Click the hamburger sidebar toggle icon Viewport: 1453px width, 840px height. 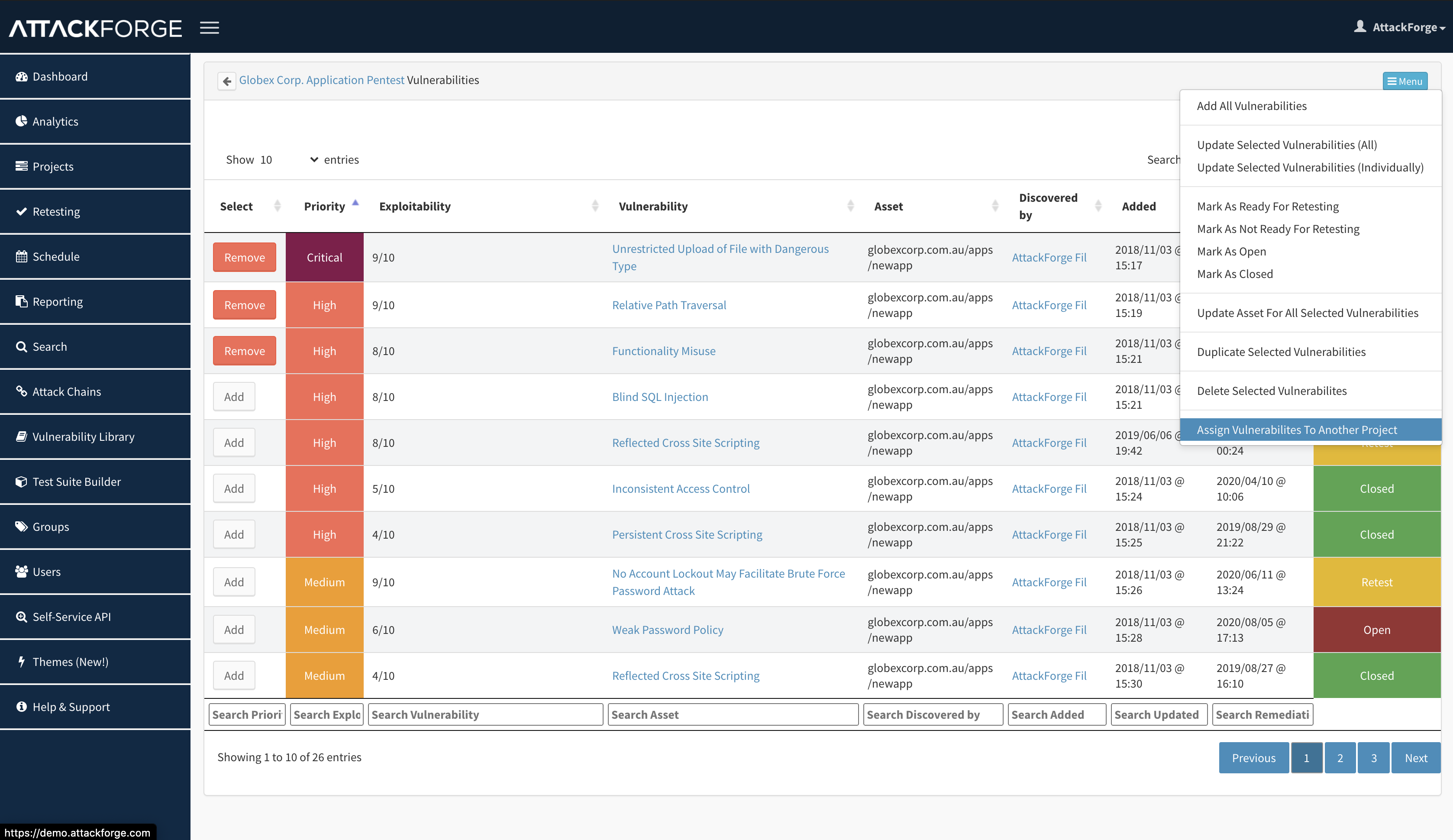pyautogui.click(x=209, y=28)
